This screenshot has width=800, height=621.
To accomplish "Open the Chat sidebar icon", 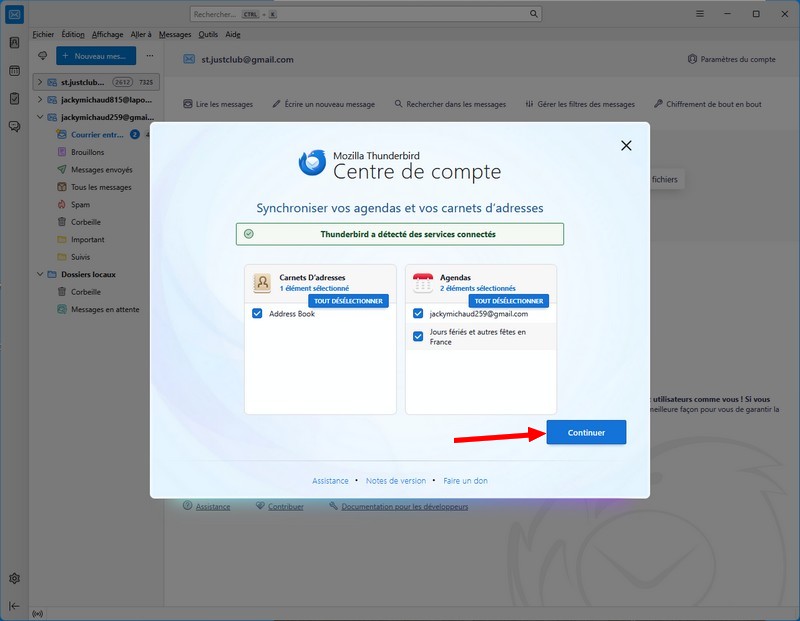I will [15, 126].
